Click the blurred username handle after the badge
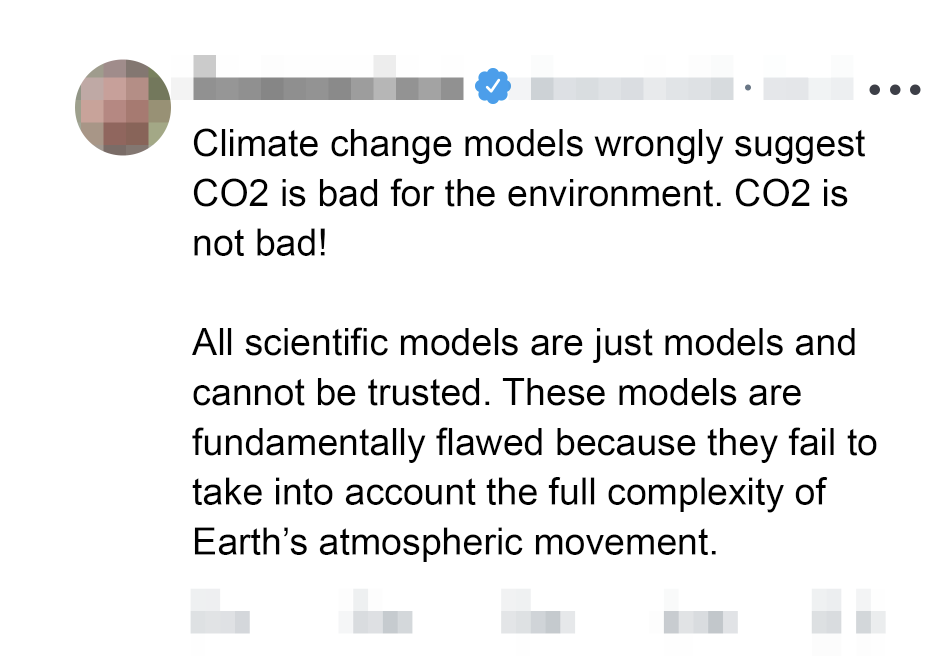 631,88
